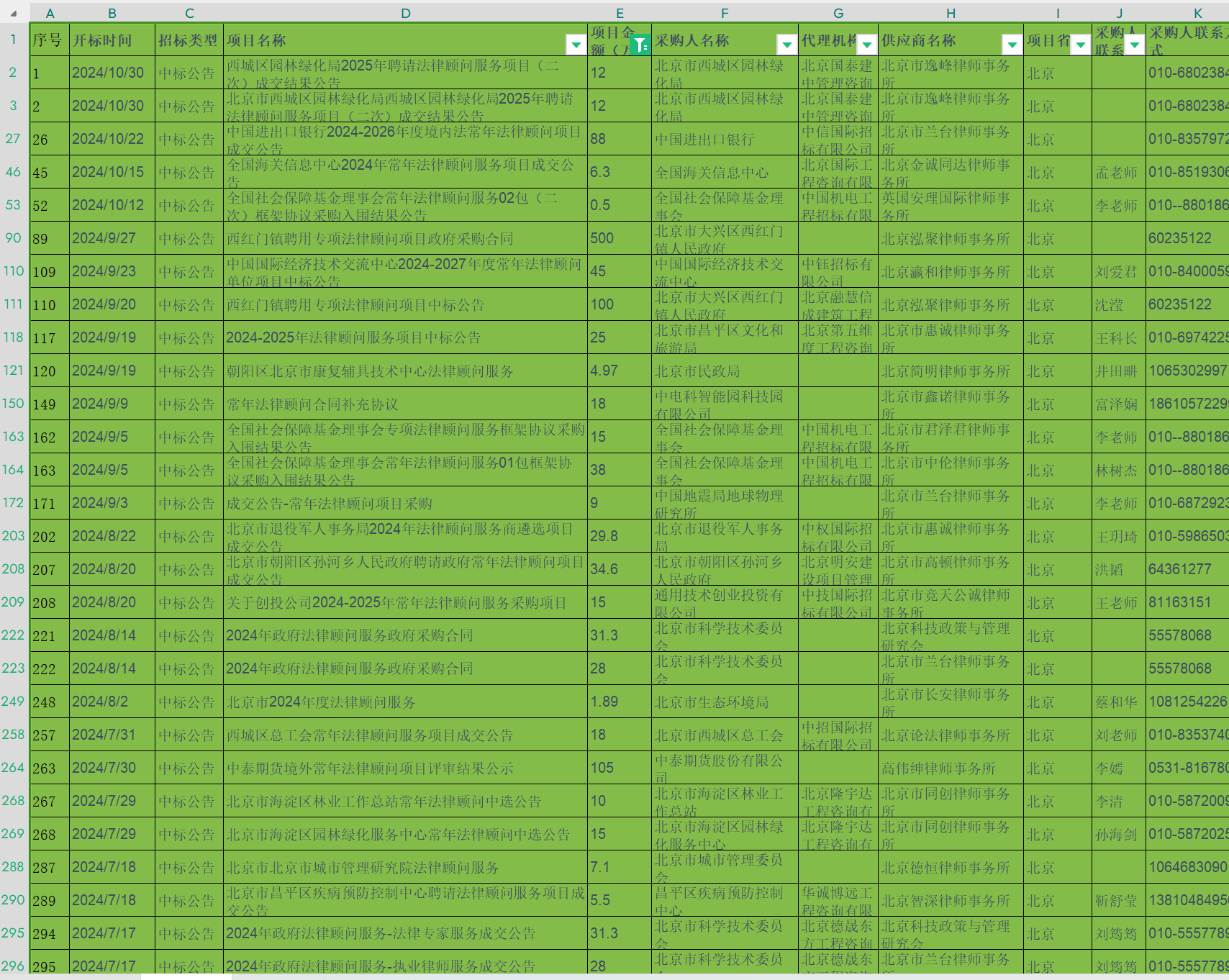
Task: Open the active filter icon on 项目金额 column
Action: [640, 45]
